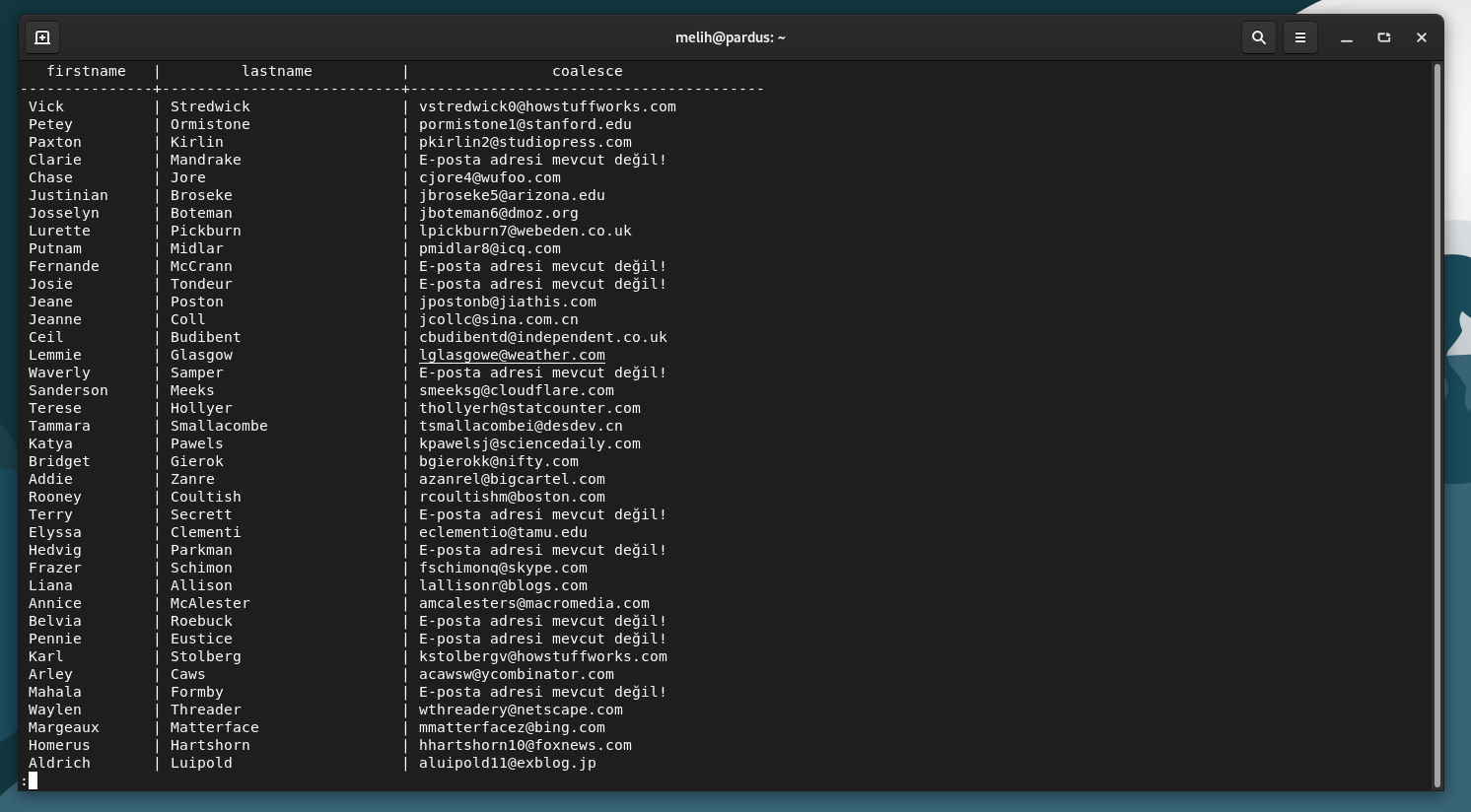The height and width of the screenshot is (812, 1471).
Task: Select fschimonq@skype.com email text
Action: (503, 568)
